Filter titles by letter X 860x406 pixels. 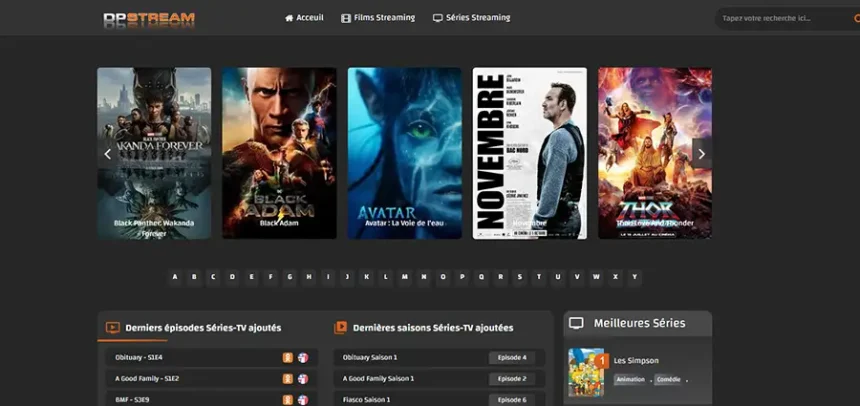coord(615,277)
